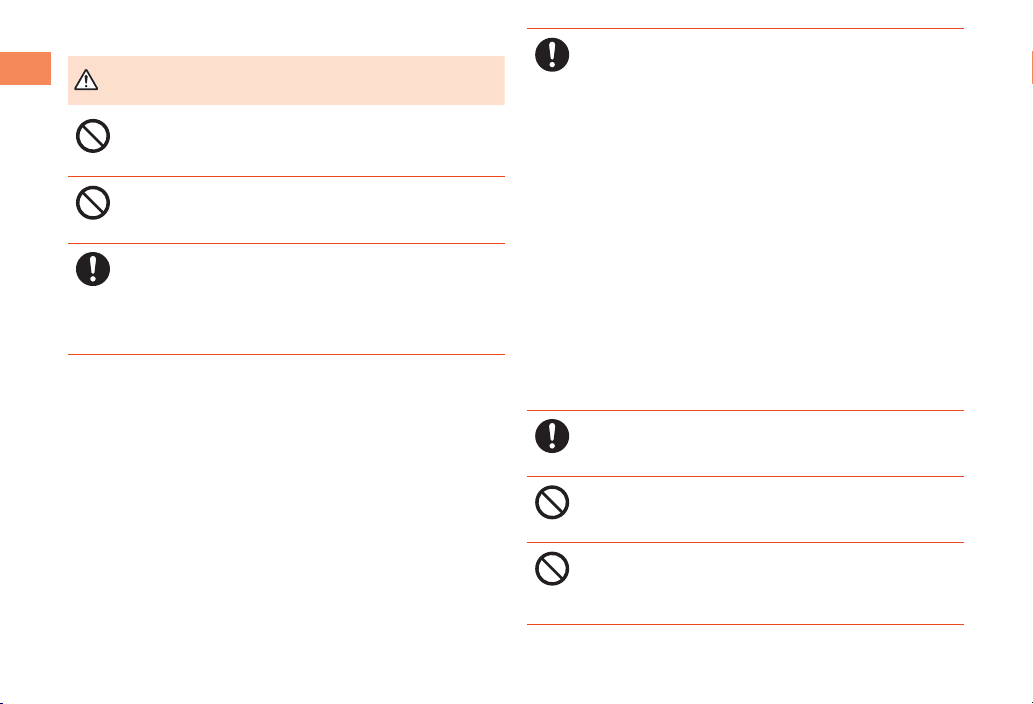
Task: Click the middle exclamation icon in the right column
Action: (552, 436)
